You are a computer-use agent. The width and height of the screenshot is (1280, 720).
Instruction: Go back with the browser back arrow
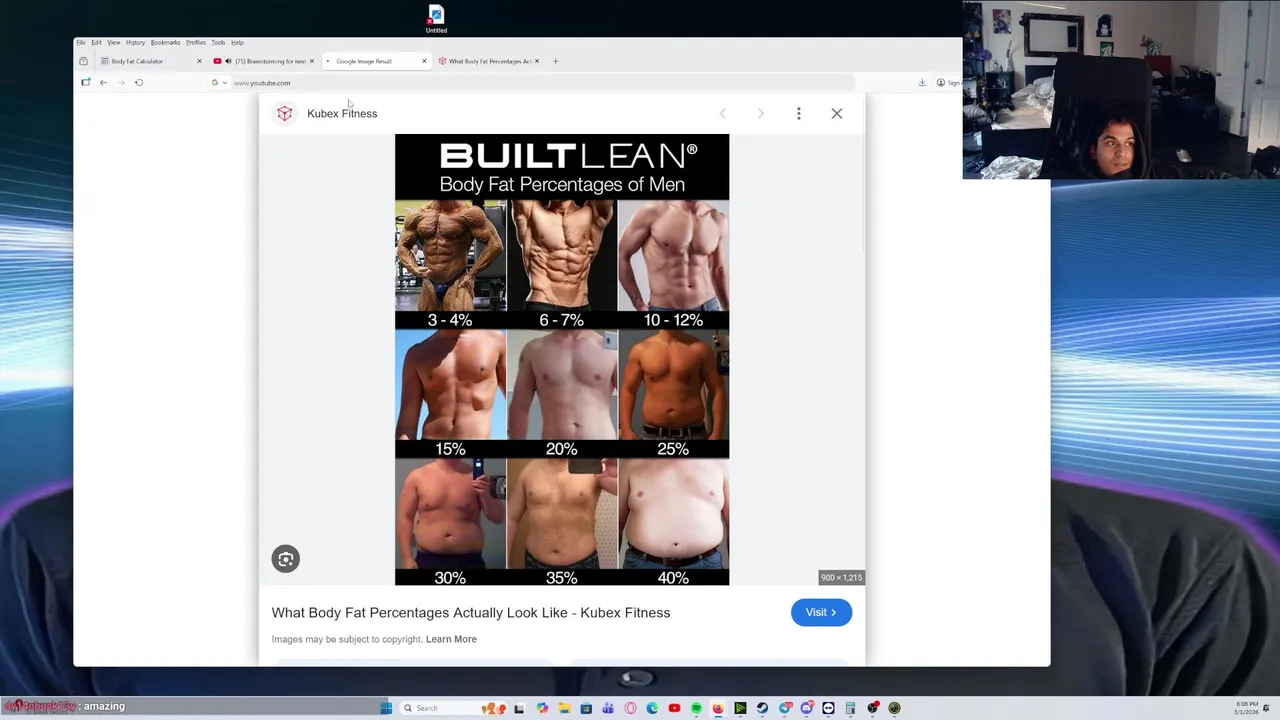click(x=103, y=82)
